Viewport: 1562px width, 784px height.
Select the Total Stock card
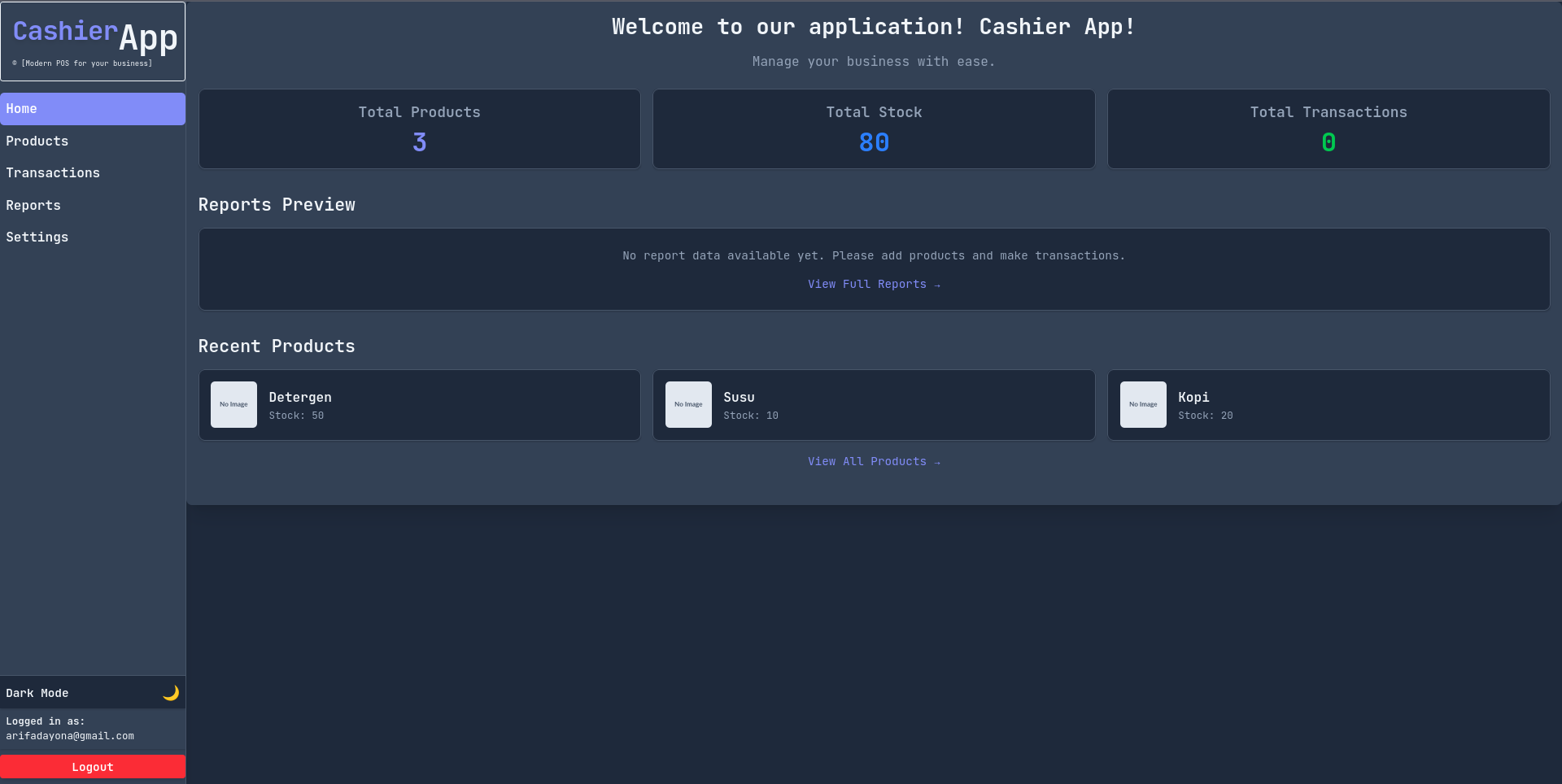[874, 129]
